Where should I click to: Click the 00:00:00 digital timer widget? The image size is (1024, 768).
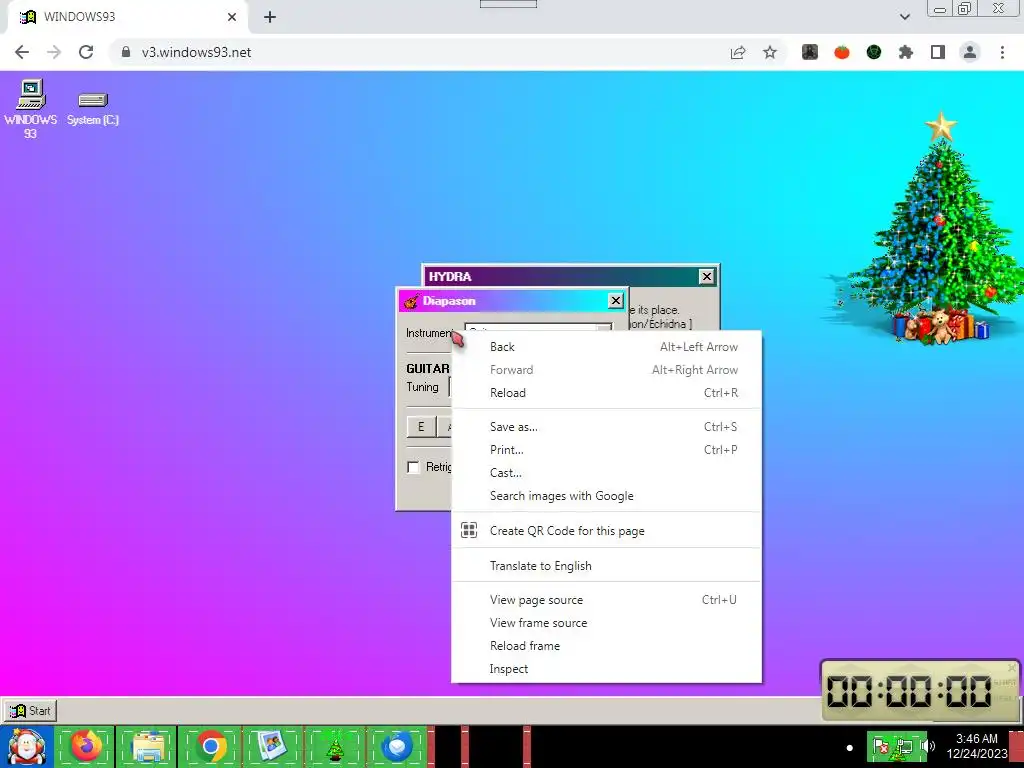[920, 691]
